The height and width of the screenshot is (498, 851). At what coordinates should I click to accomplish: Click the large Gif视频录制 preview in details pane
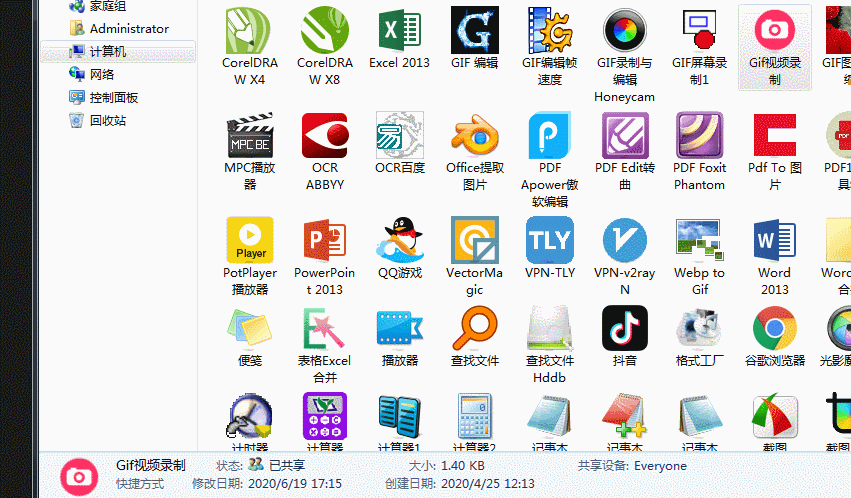79,477
